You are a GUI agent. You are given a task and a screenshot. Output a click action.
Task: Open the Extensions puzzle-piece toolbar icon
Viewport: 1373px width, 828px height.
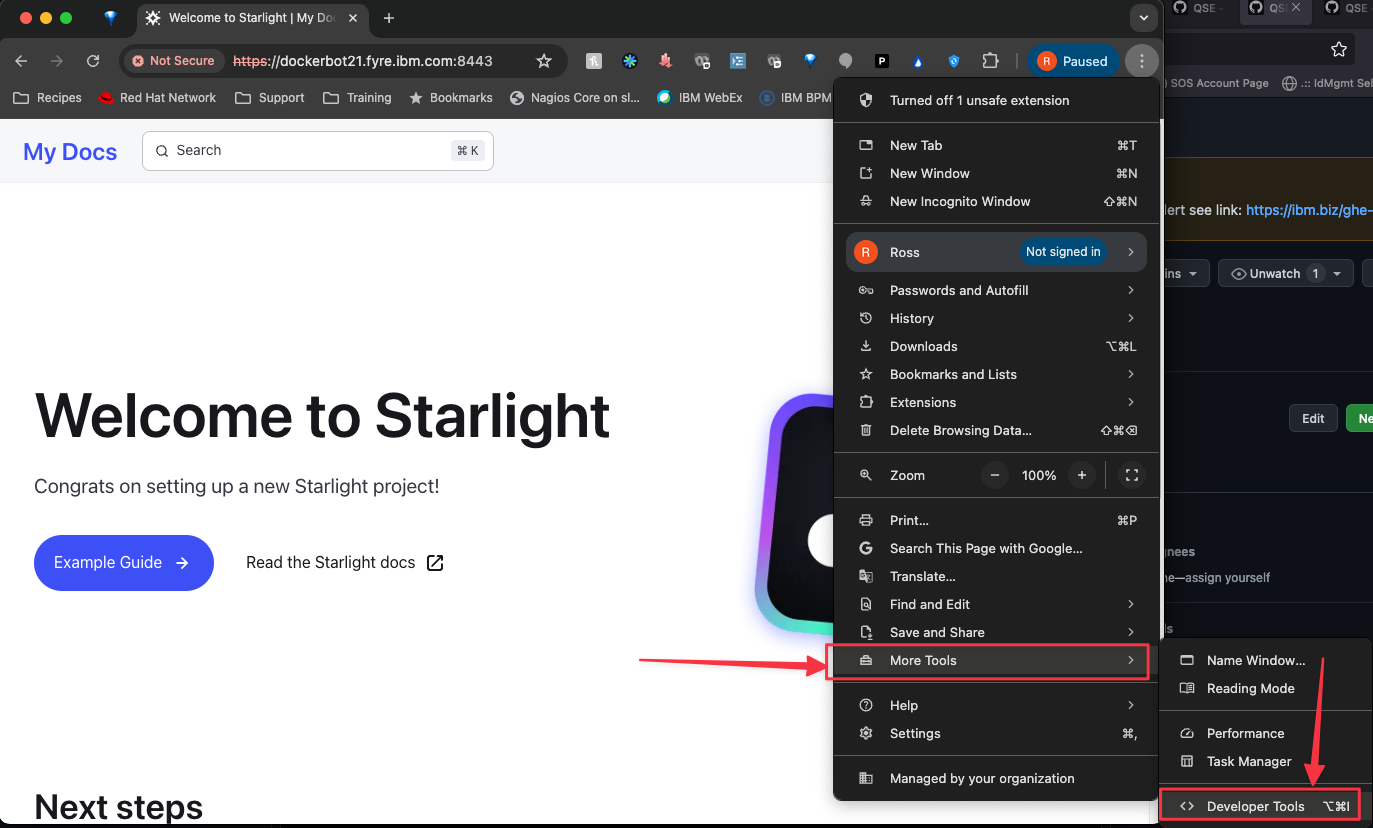click(990, 61)
